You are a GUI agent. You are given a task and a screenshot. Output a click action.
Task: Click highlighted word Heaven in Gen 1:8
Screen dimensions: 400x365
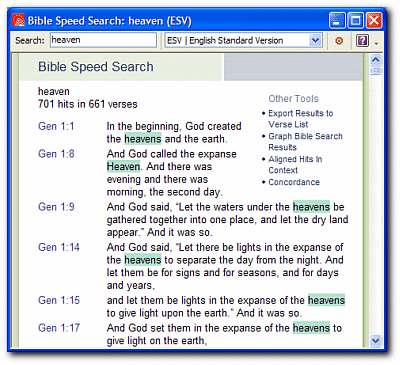point(123,166)
